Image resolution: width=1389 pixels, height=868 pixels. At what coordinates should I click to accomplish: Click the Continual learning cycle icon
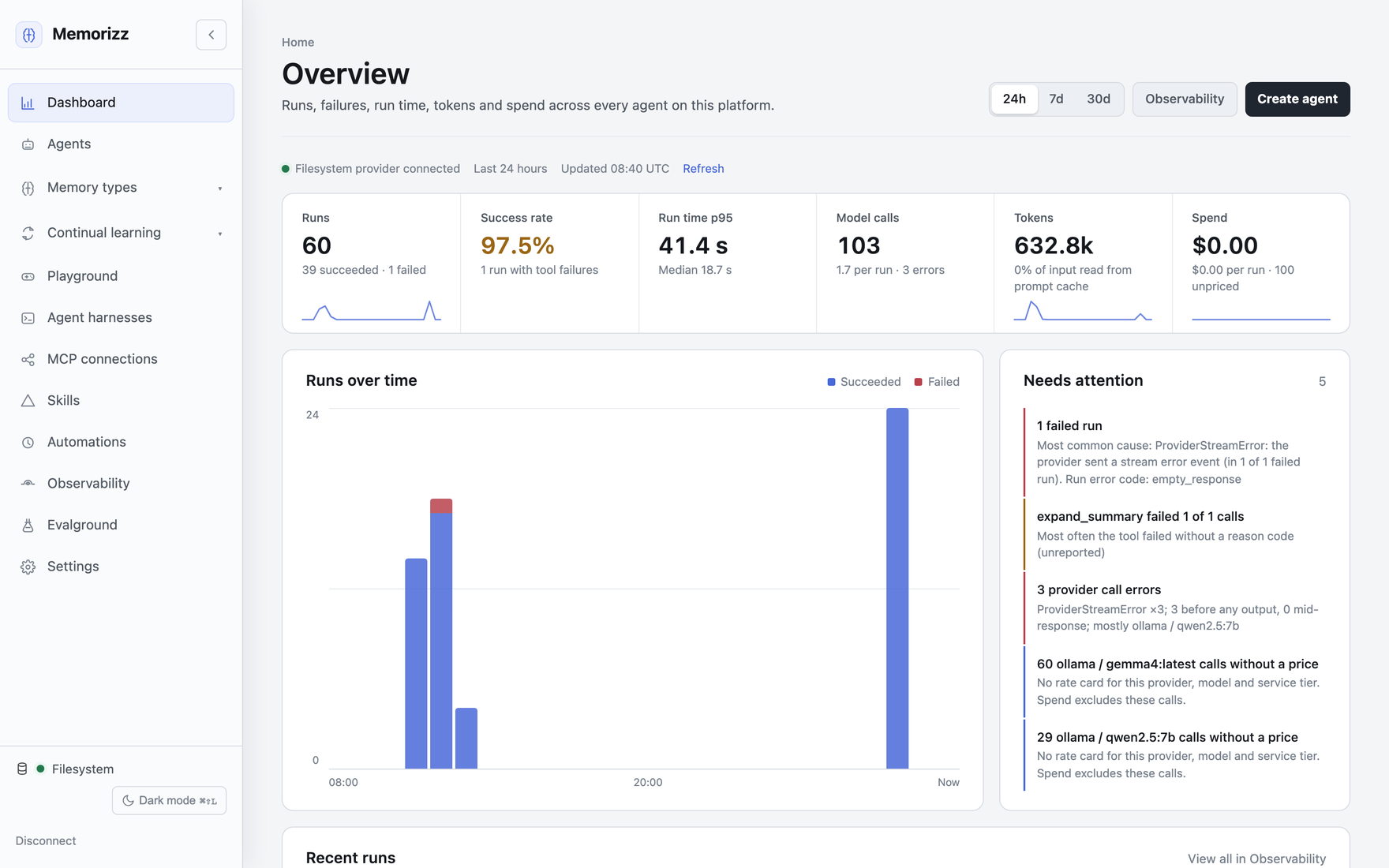coord(28,233)
